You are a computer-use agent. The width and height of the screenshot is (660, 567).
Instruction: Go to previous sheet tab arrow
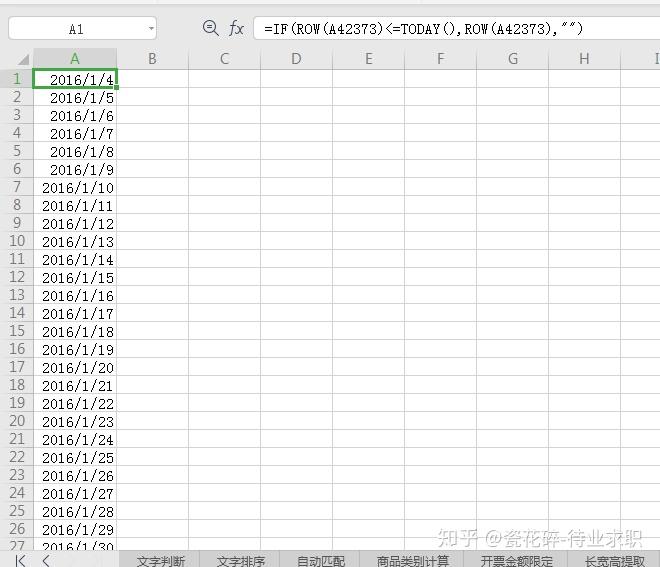pyautogui.click(x=46, y=560)
